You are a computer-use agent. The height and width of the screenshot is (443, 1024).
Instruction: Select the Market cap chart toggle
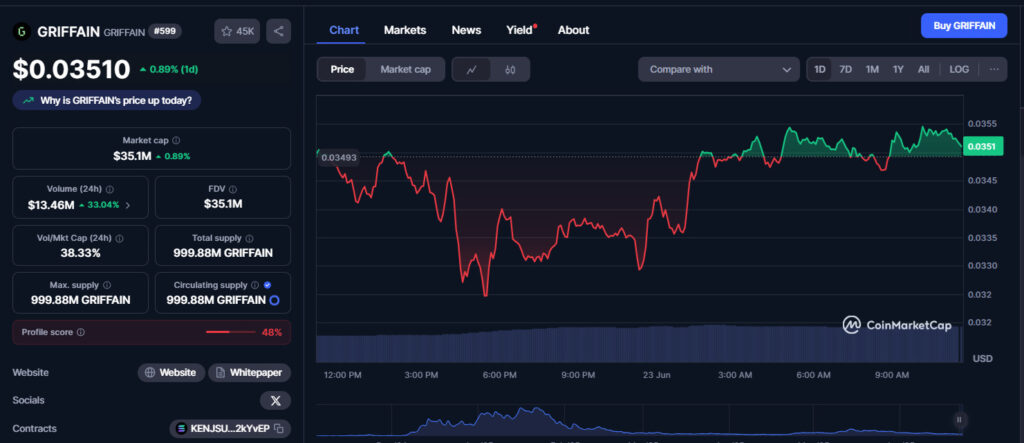[406, 69]
